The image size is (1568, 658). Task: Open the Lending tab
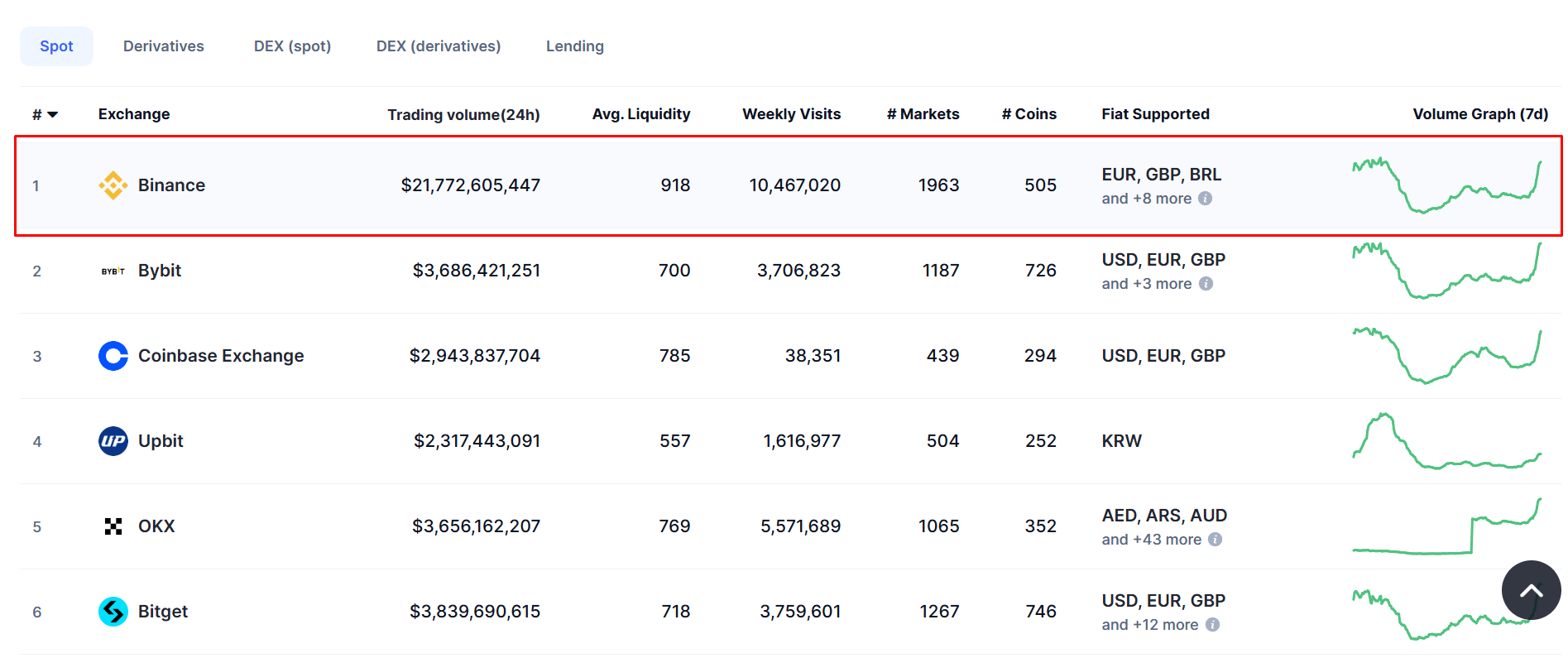[575, 46]
